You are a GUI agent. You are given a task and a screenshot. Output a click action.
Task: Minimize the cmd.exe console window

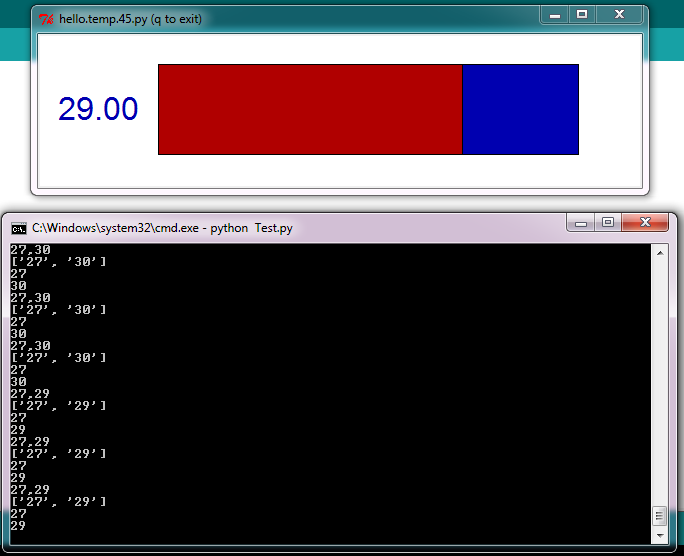(581, 223)
